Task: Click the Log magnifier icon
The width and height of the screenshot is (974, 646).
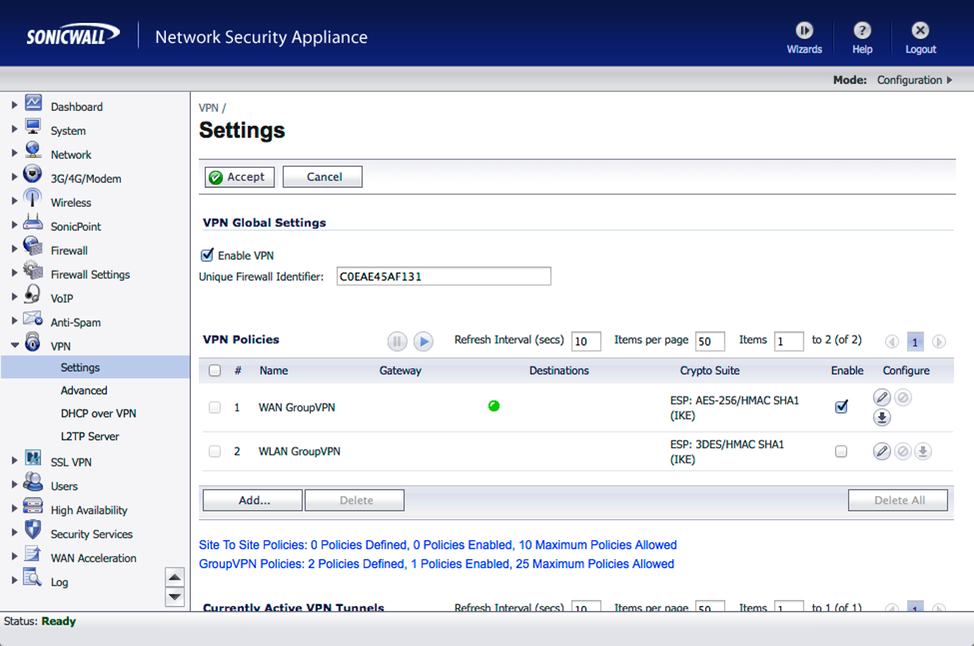Action: 33,577
